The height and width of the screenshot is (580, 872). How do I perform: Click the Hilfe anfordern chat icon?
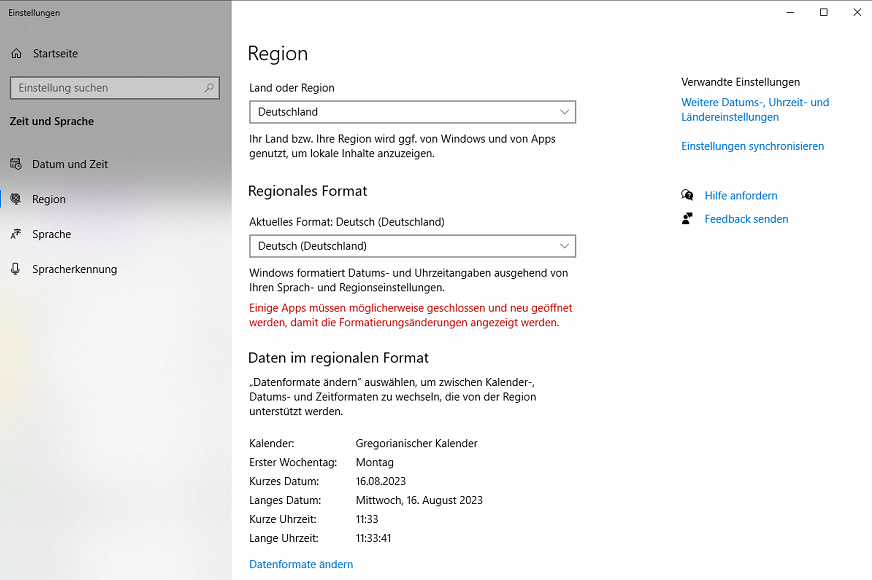(x=687, y=196)
